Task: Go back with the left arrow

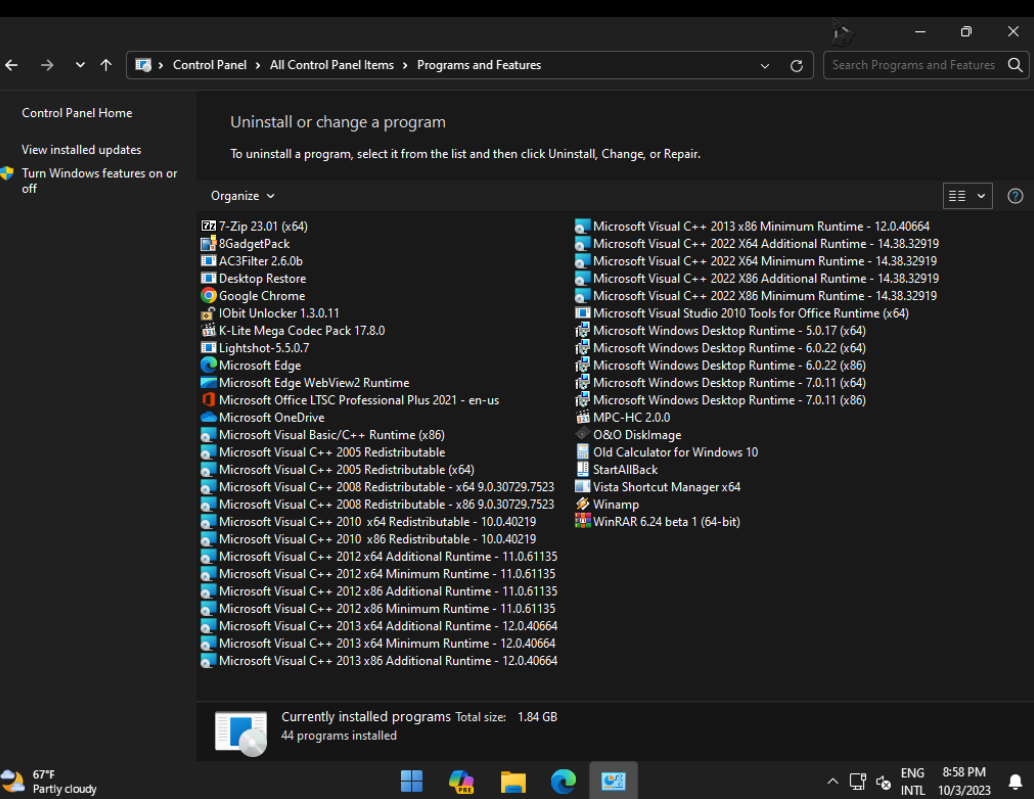Action: click(12, 65)
